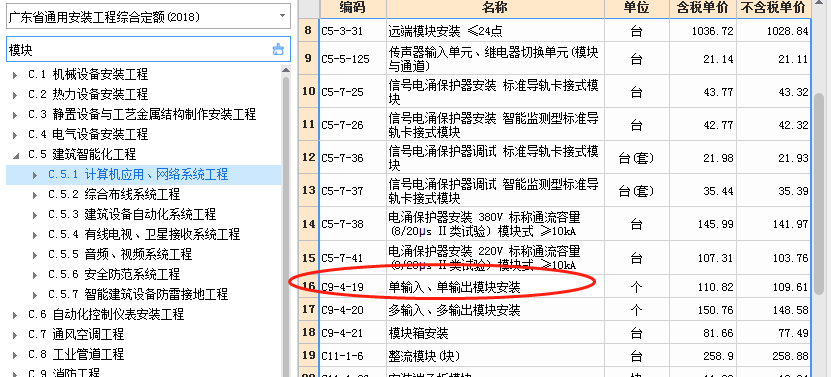Select 单输入、单输出模块安装 entry
The width and height of the screenshot is (831, 377).
click(x=454, y=288)
